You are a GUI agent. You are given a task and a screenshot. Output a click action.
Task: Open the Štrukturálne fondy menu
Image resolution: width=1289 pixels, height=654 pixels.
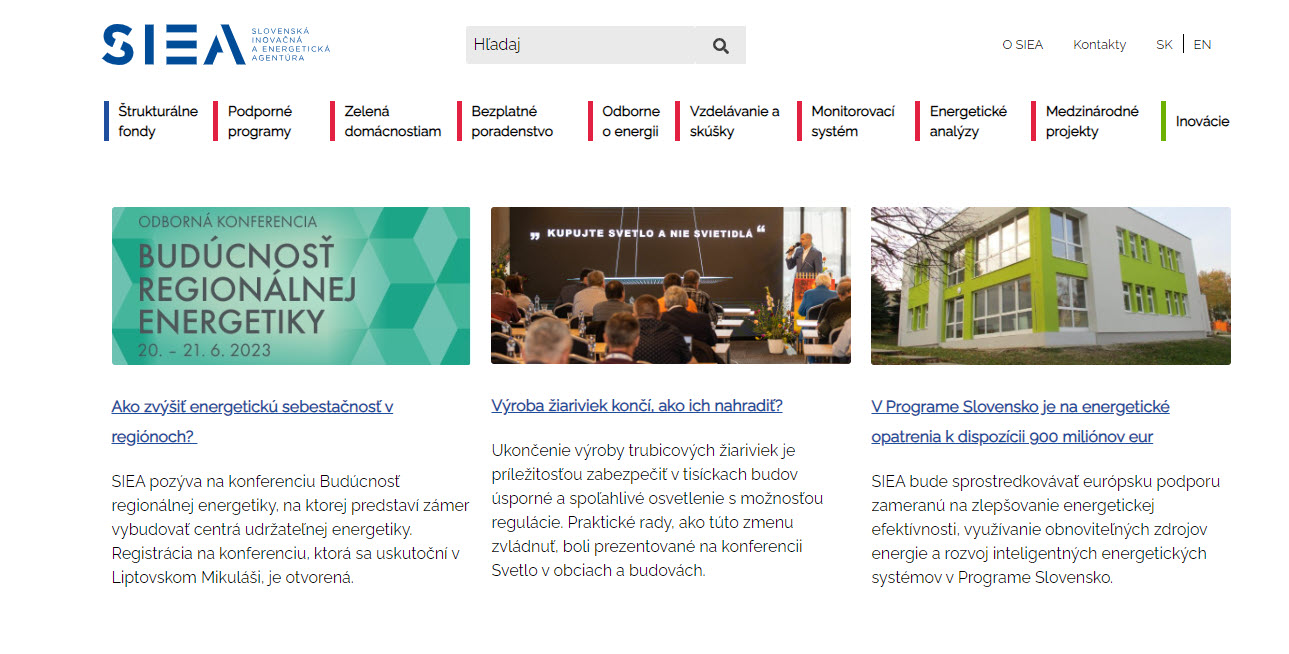coord(158,121)
